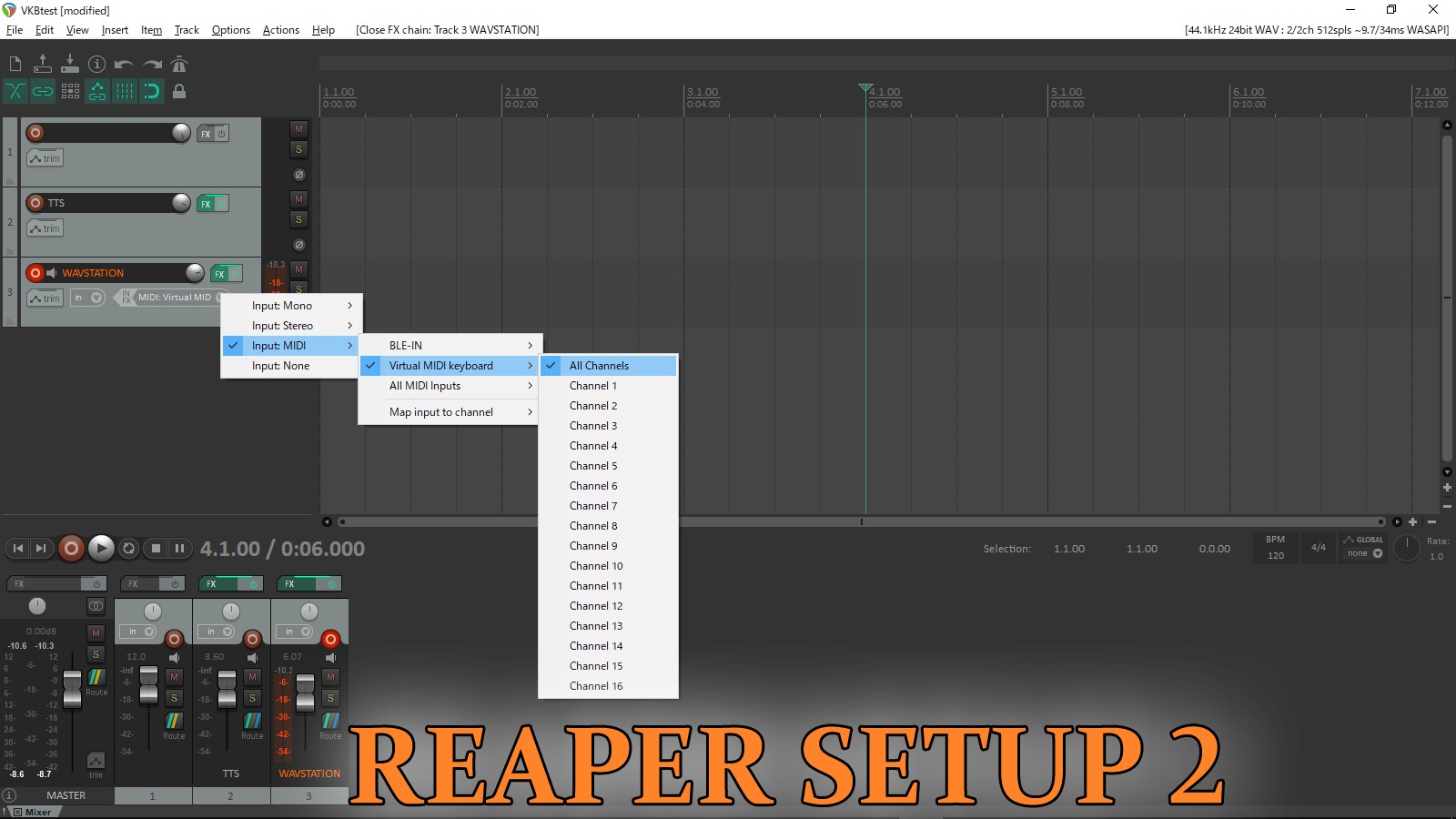Toggle auto-crossfade mode

click(x=15, y=91)
